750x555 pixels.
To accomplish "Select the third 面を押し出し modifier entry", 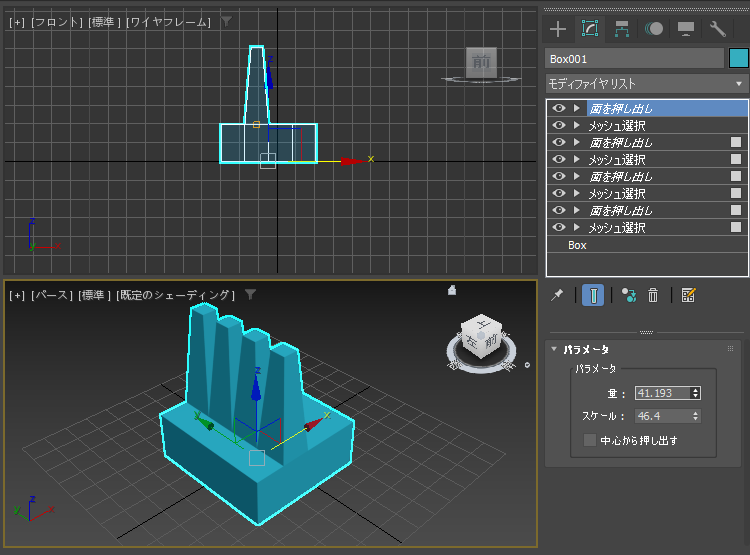I will pyautogui.click(x=620, y=177).
